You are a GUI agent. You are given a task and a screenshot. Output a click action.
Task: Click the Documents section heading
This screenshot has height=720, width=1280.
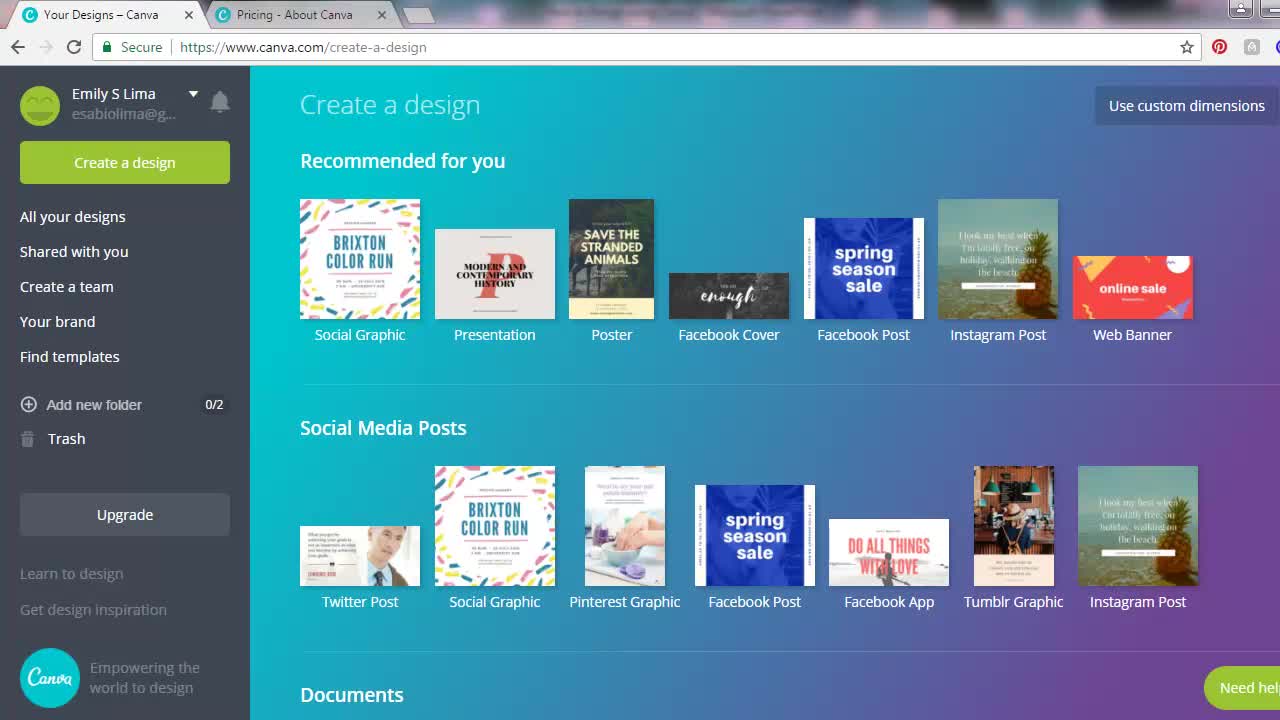point(352,695)
